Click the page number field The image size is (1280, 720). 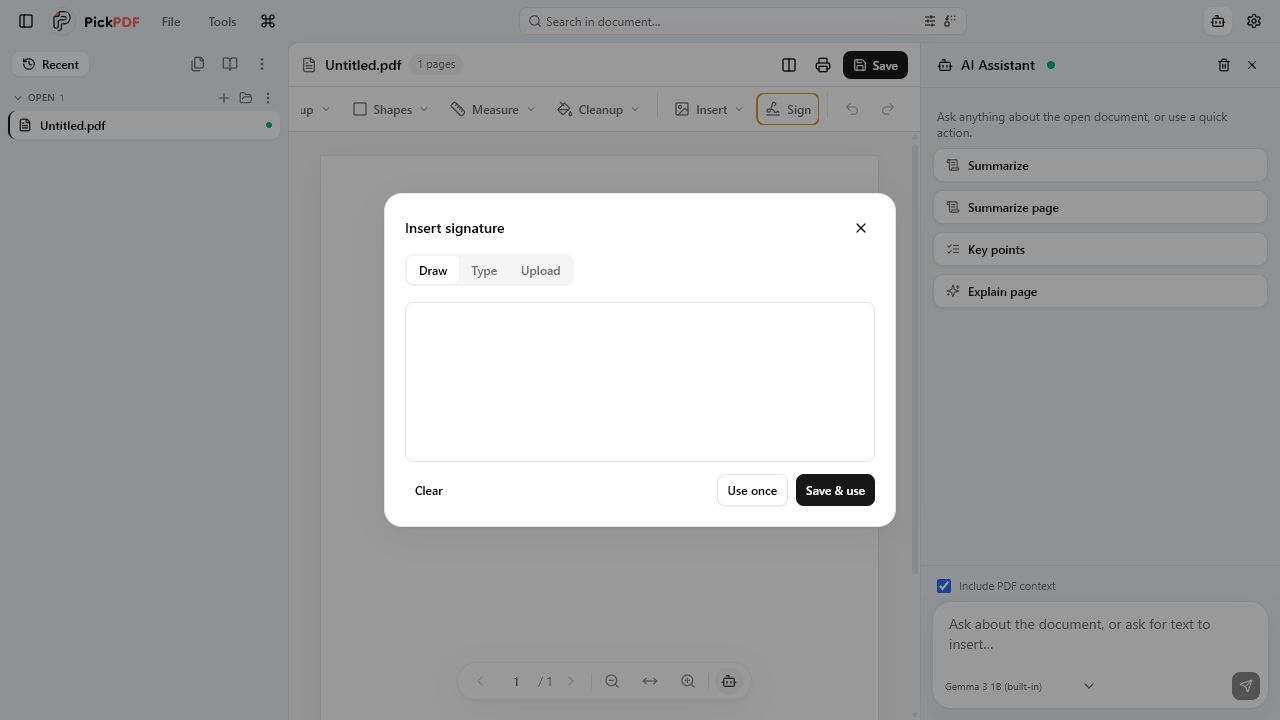516,681
